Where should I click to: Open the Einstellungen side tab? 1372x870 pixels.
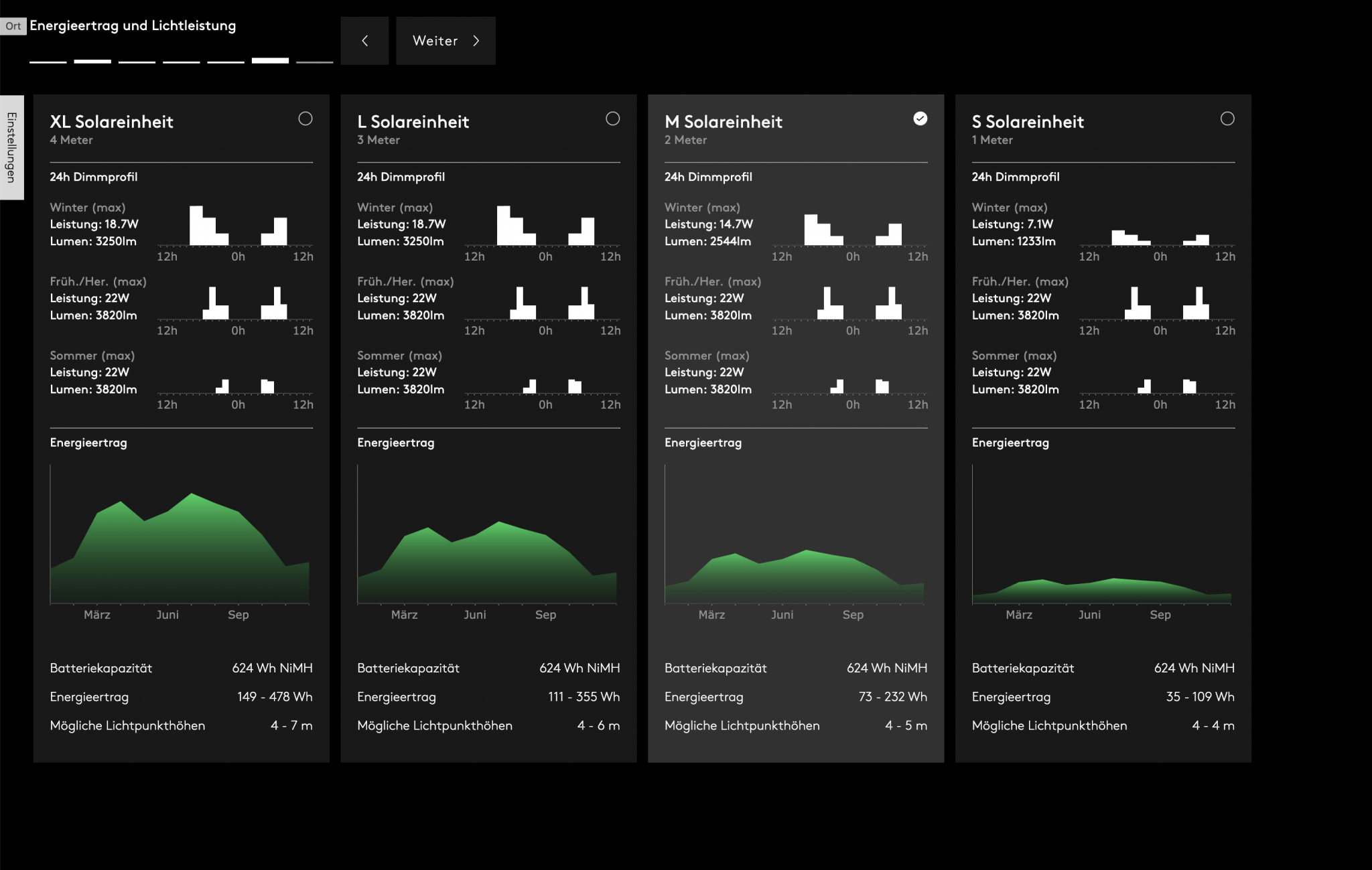pyautogui.click(x=11, y=147)
